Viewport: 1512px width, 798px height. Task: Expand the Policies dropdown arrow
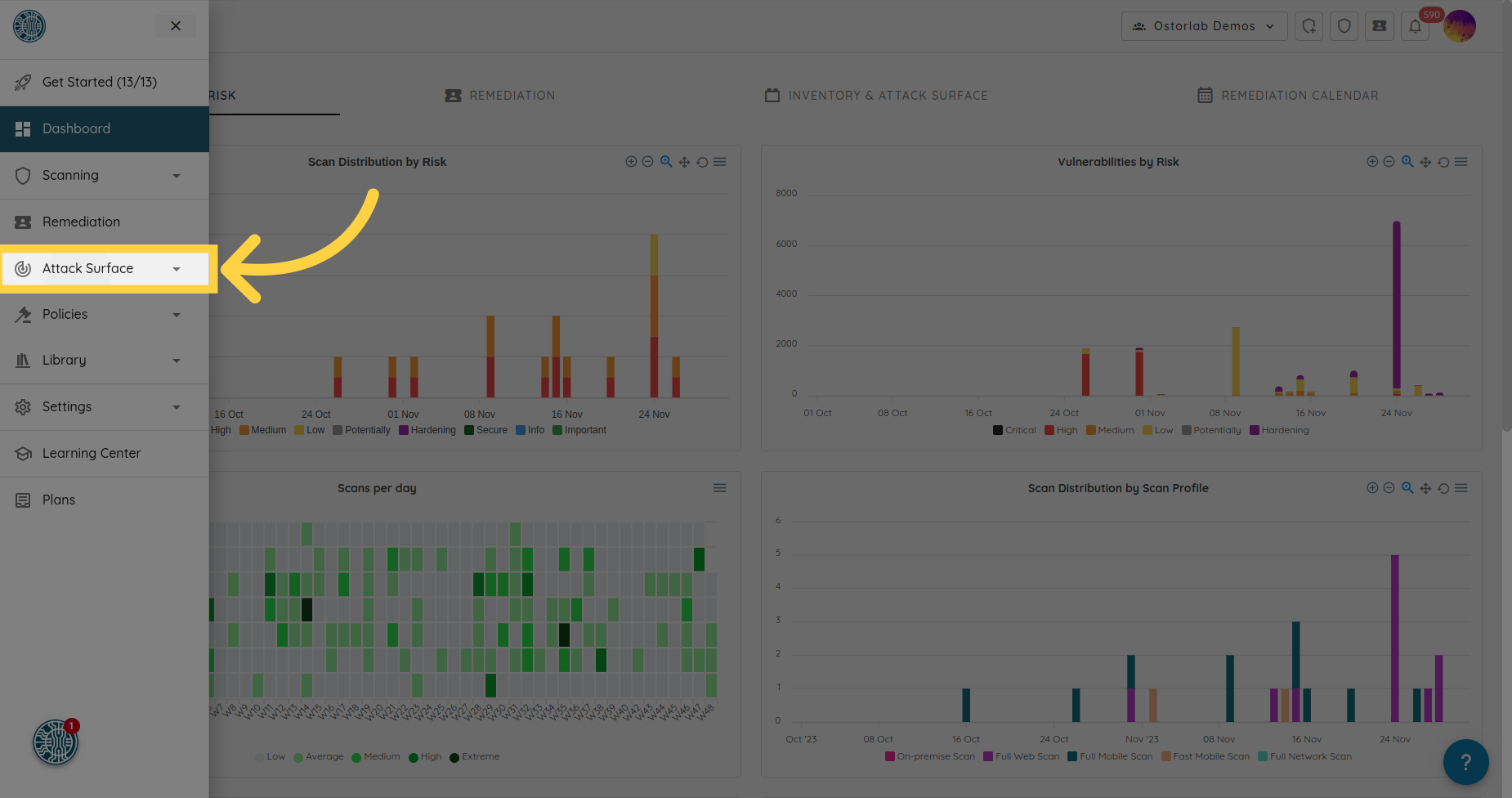(x=177, y=315)
